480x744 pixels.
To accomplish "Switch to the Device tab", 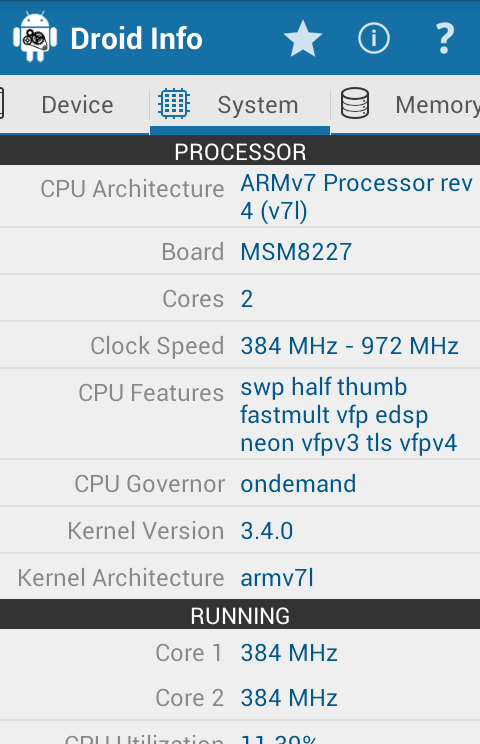I will pos(77,105).
